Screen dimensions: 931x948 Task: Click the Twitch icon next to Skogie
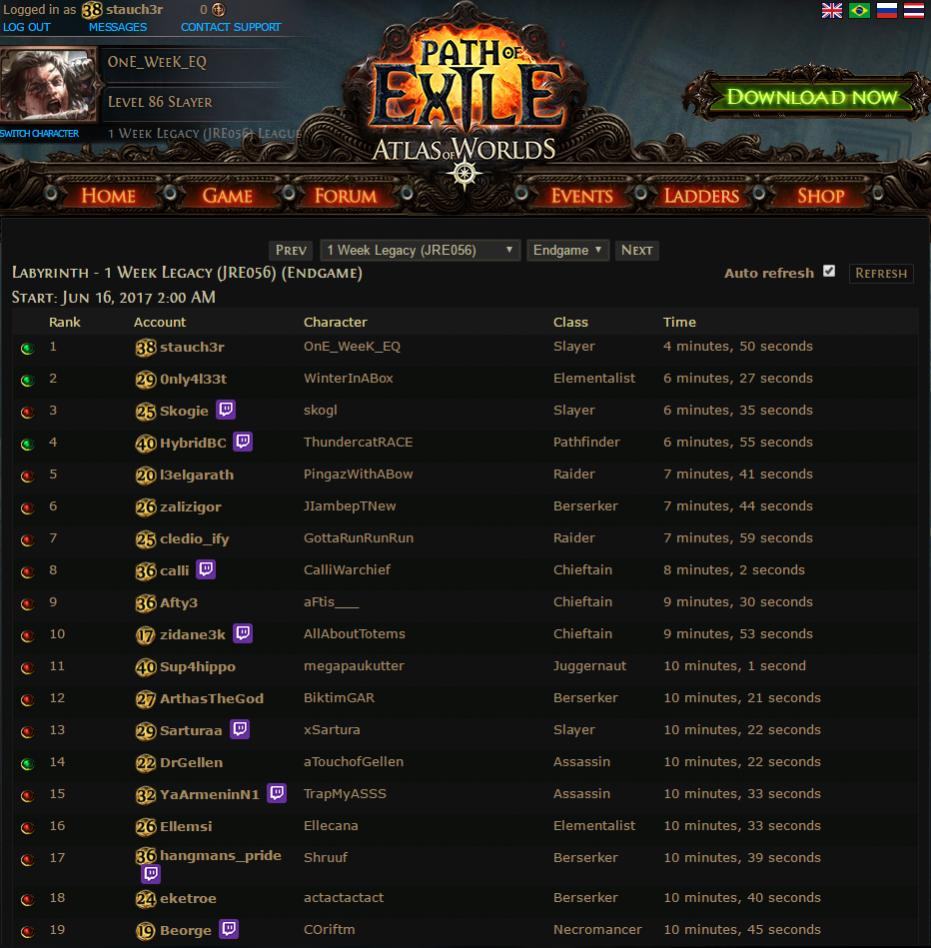point(225,410)
